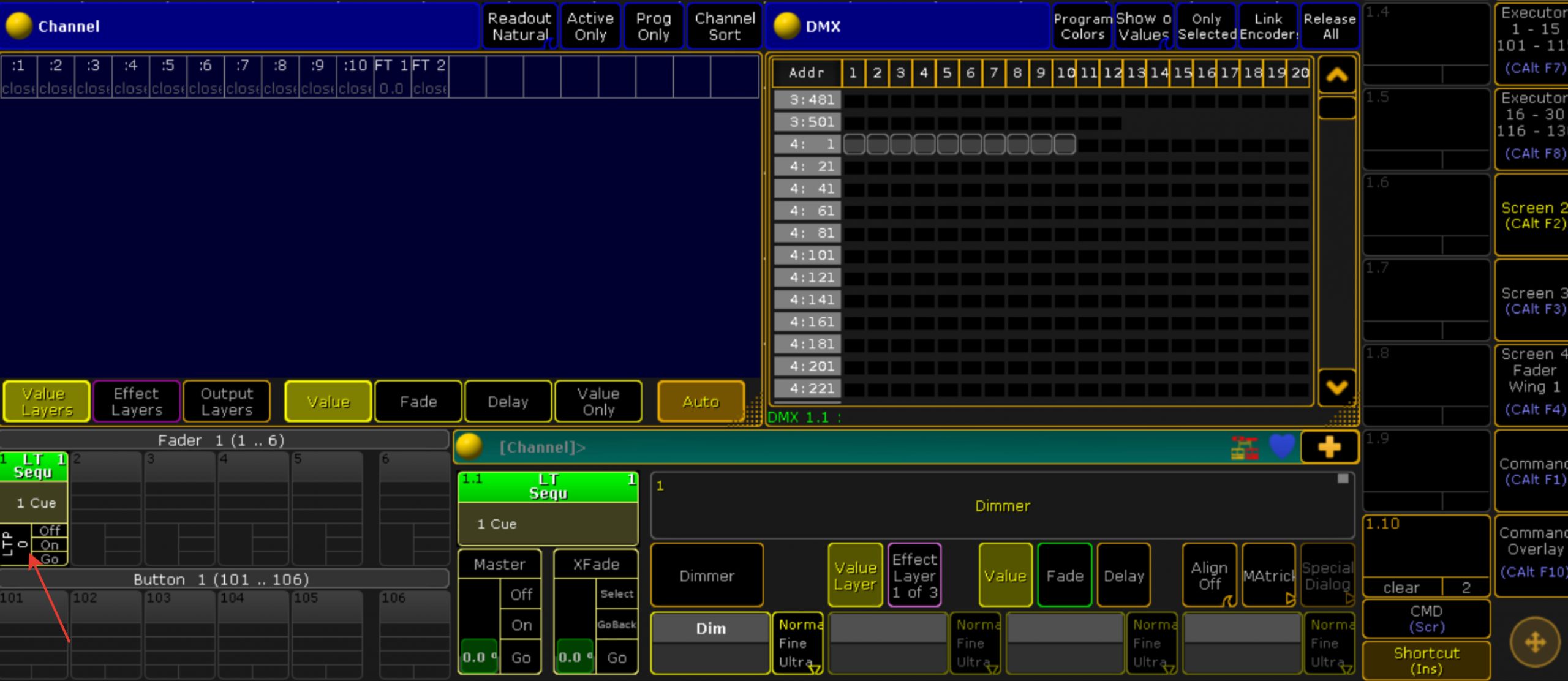Click the Dim encoder button

[x=710, y=642]
